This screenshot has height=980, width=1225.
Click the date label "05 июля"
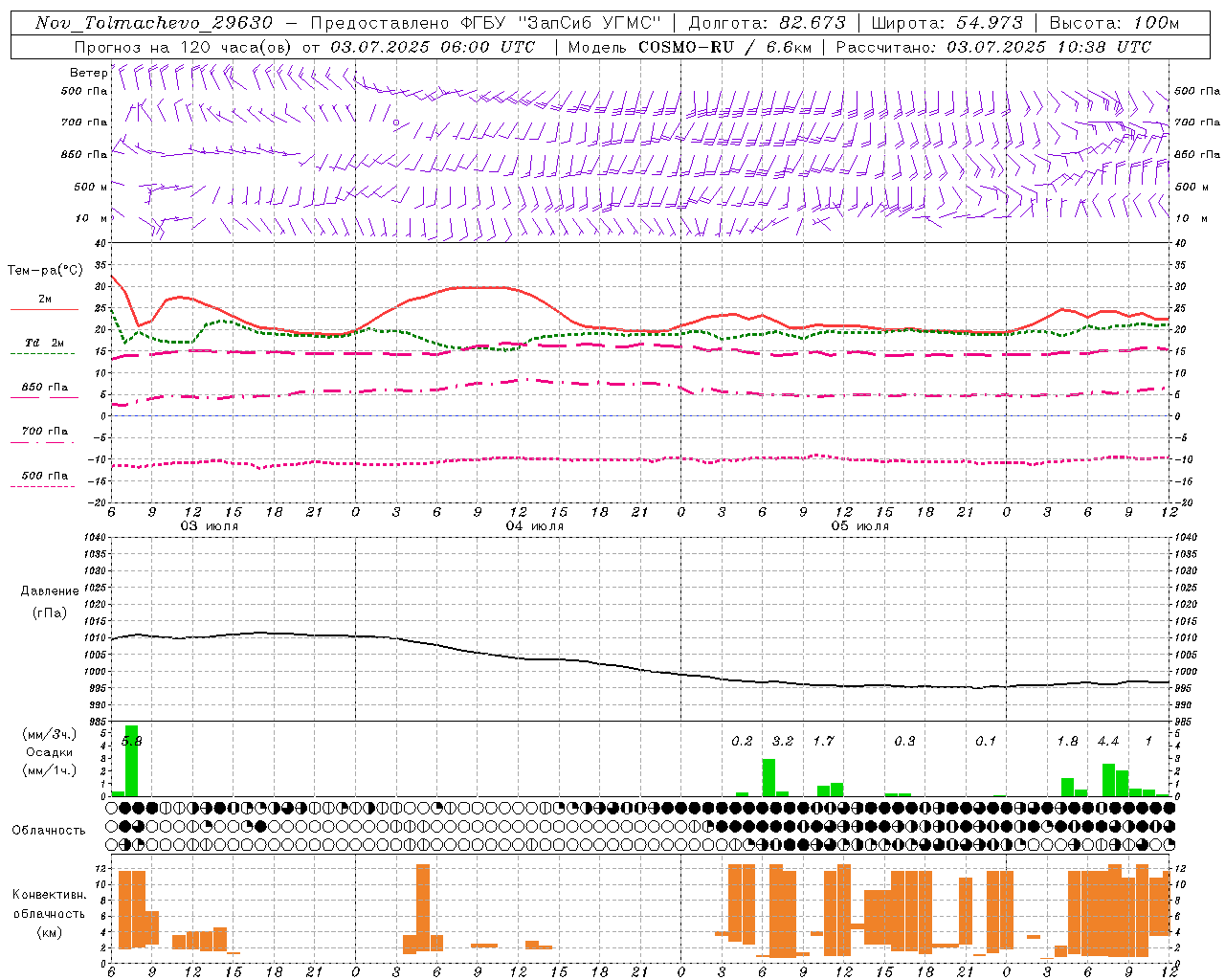pos(860,526)
